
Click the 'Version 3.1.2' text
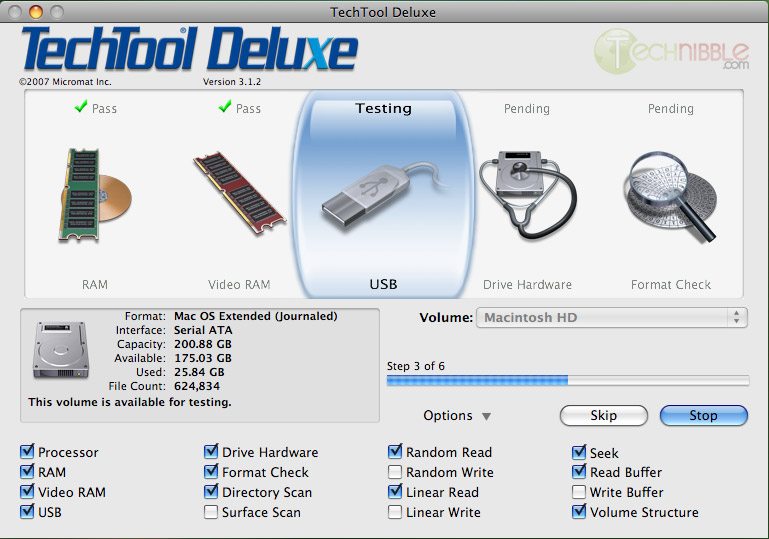(x=232, y=82)
